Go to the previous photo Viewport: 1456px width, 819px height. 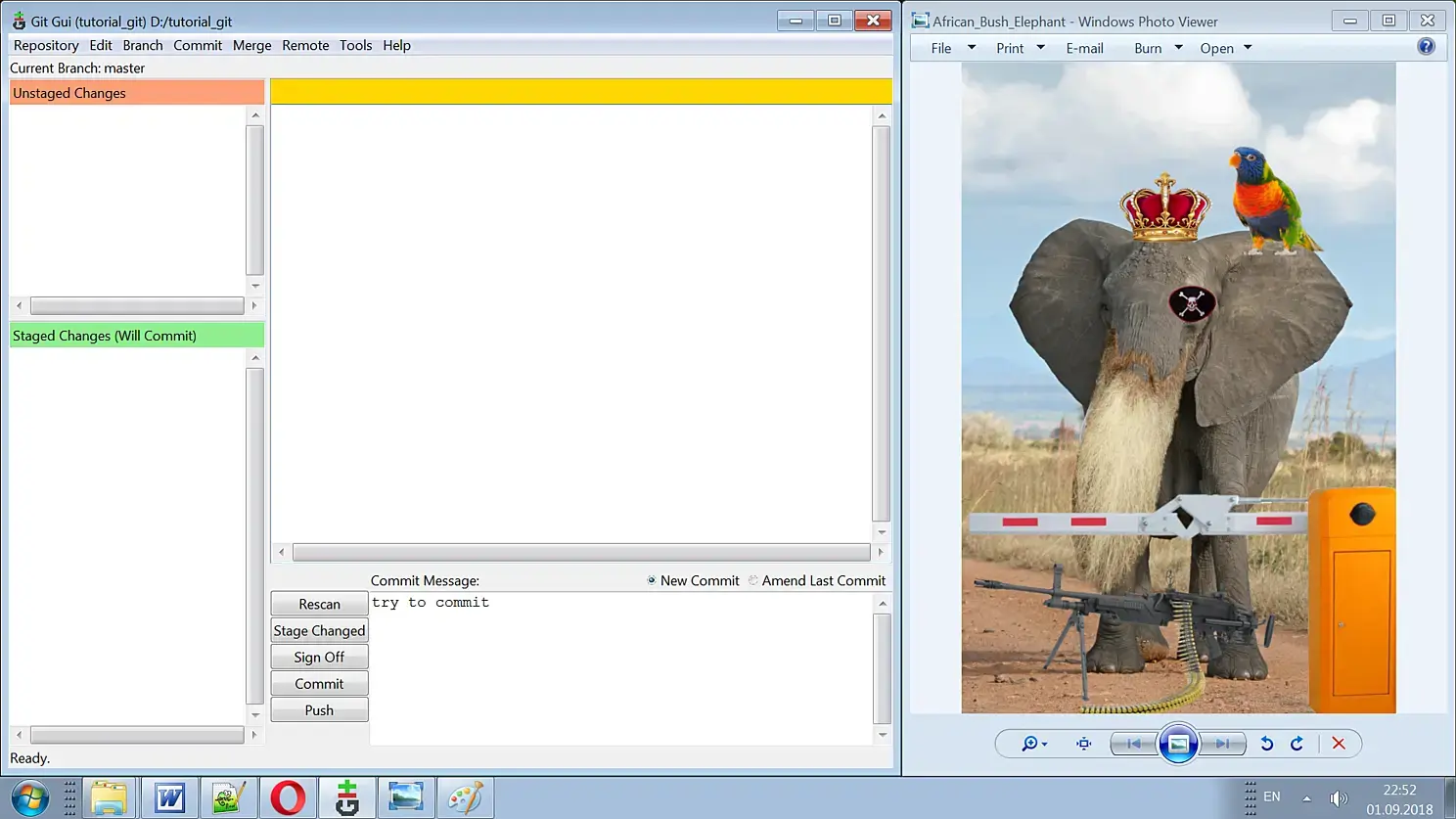click(x=1133, y=744)
